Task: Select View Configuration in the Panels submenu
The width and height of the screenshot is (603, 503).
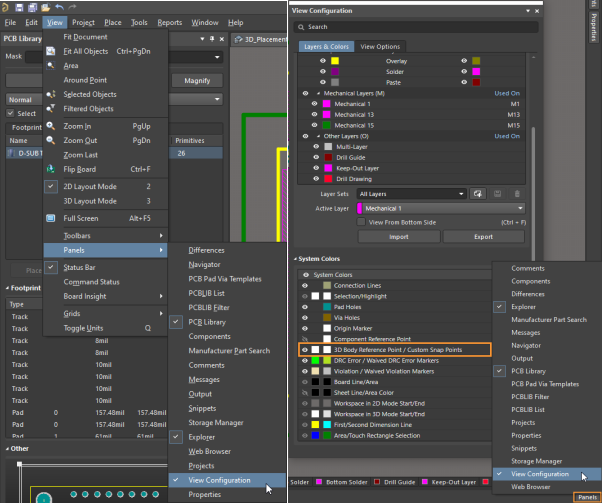Action: pyautogui.click(x=219, y=480)
